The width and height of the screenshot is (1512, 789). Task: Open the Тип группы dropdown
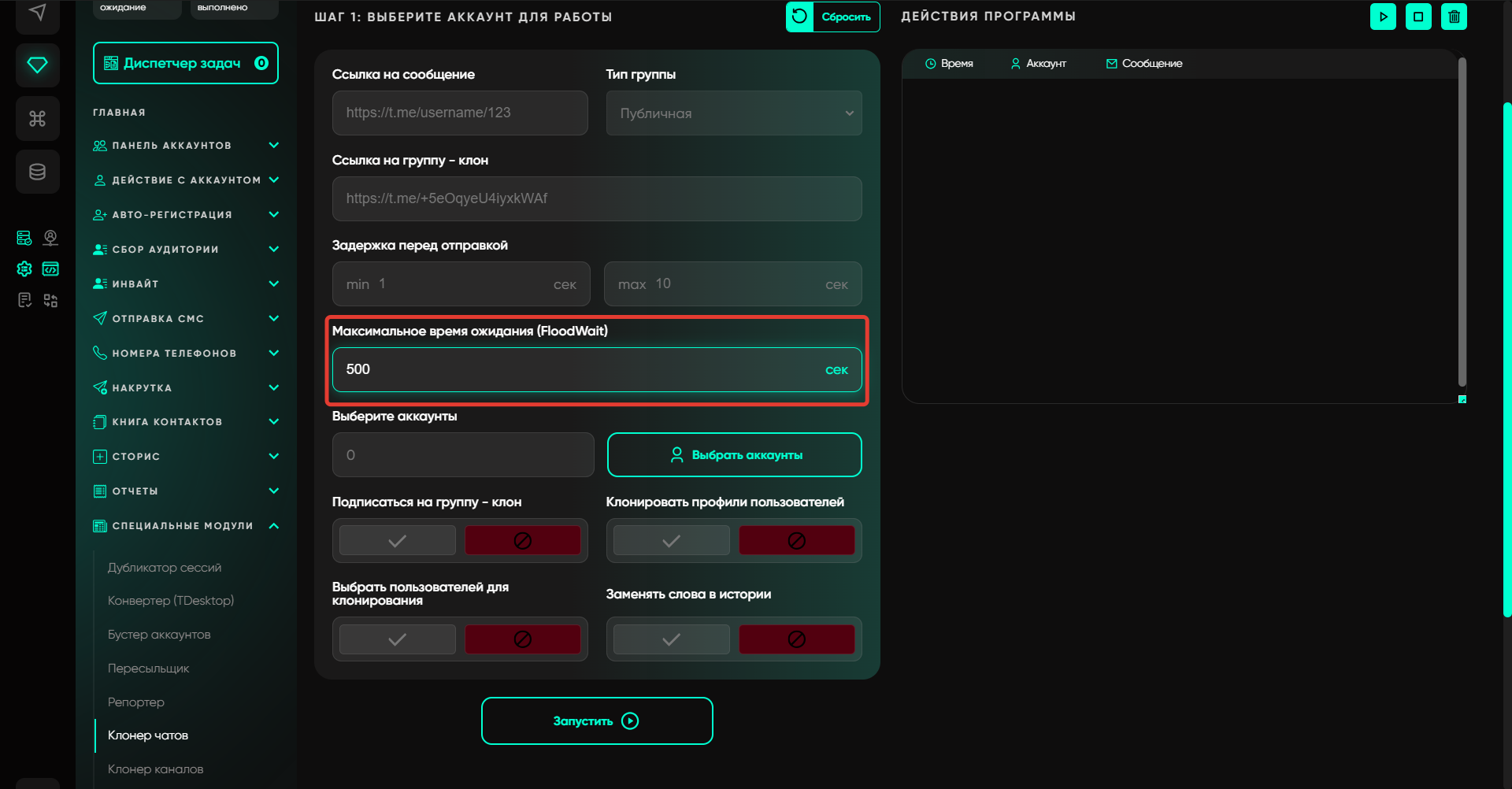pyautogui.click(x=733, y=113)
